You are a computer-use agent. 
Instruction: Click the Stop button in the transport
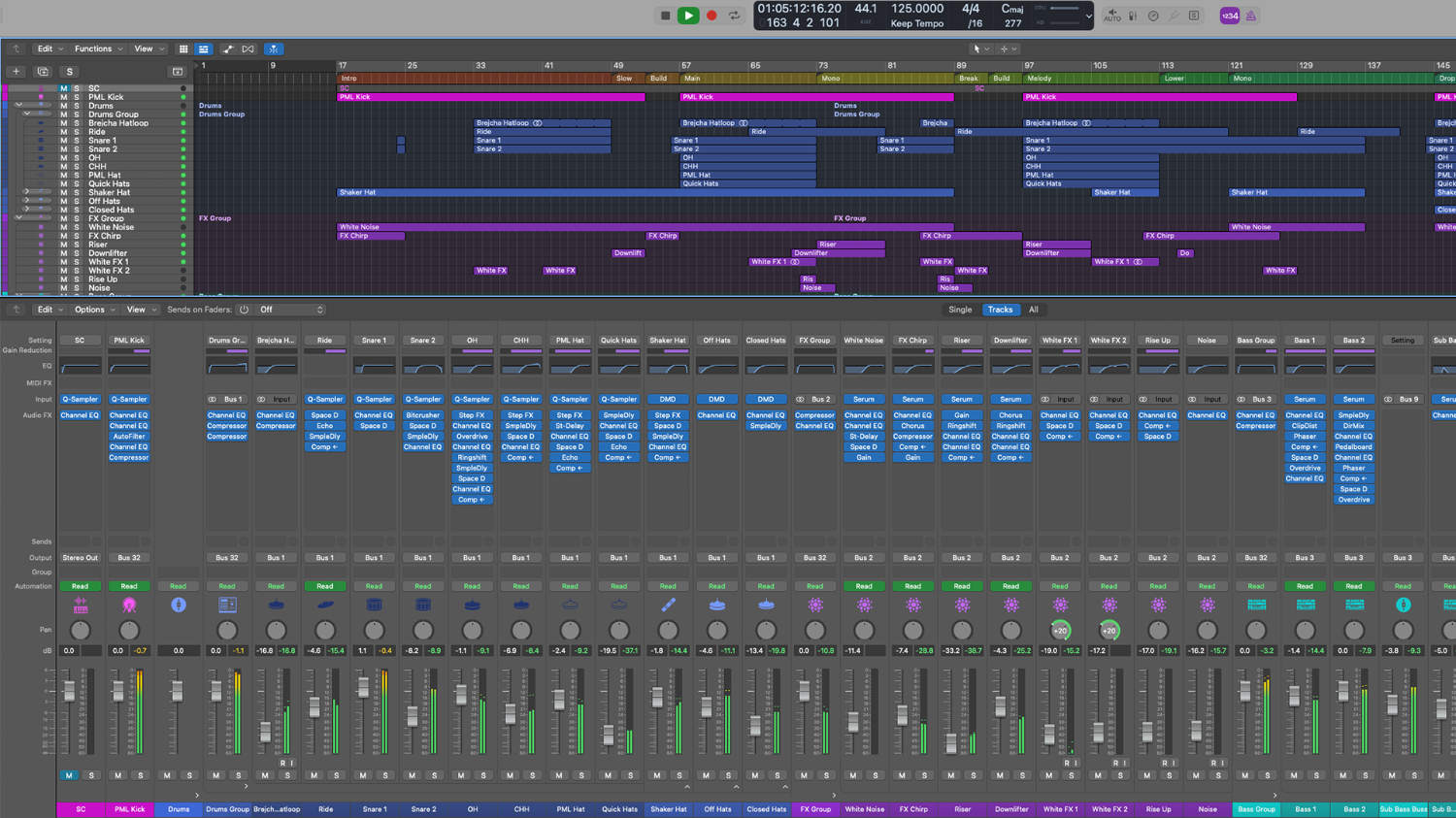click(x=665, y=16)
